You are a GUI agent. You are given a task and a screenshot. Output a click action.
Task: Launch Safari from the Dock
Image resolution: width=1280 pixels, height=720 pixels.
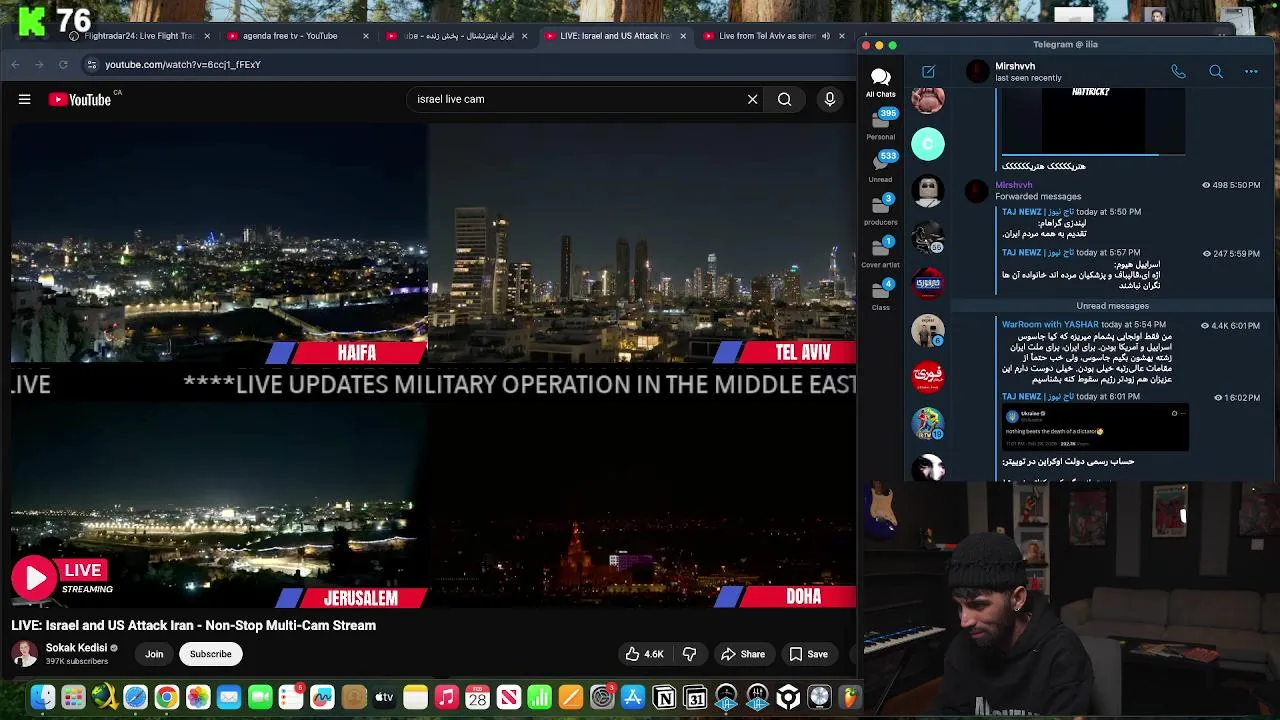click(x=135, y=697)
